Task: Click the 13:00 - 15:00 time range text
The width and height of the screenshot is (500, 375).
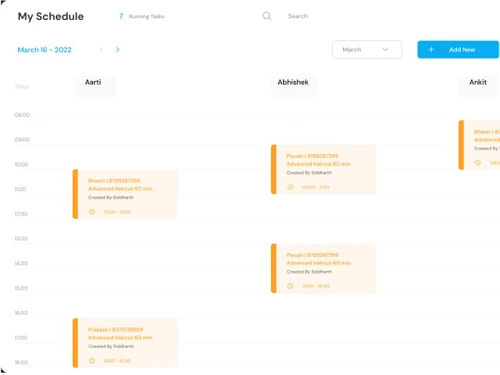Action: [316, 286]
